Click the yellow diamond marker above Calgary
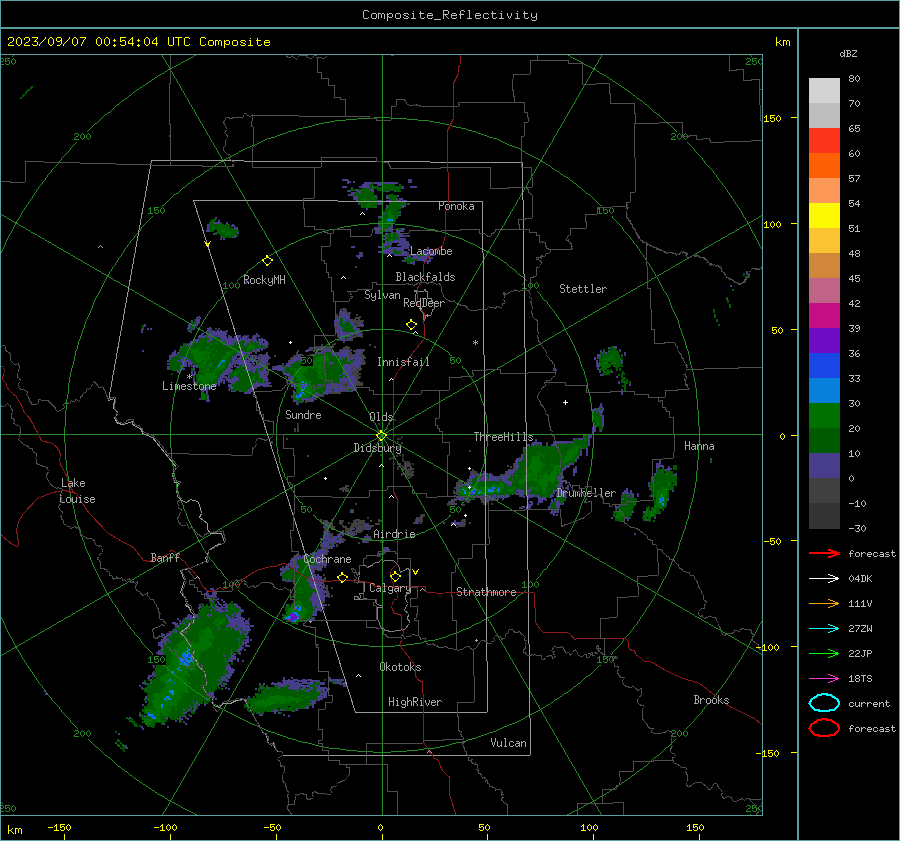 pos(395,576)
